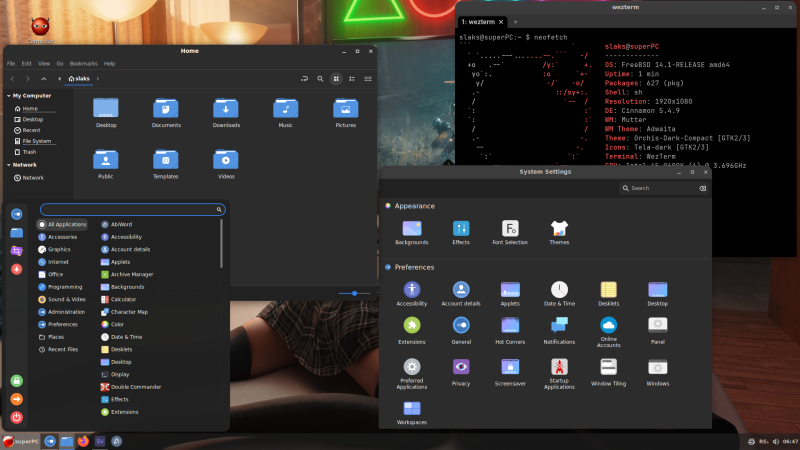Open the Help menu in Home window
800x450 pixels.
coord(109,64)
